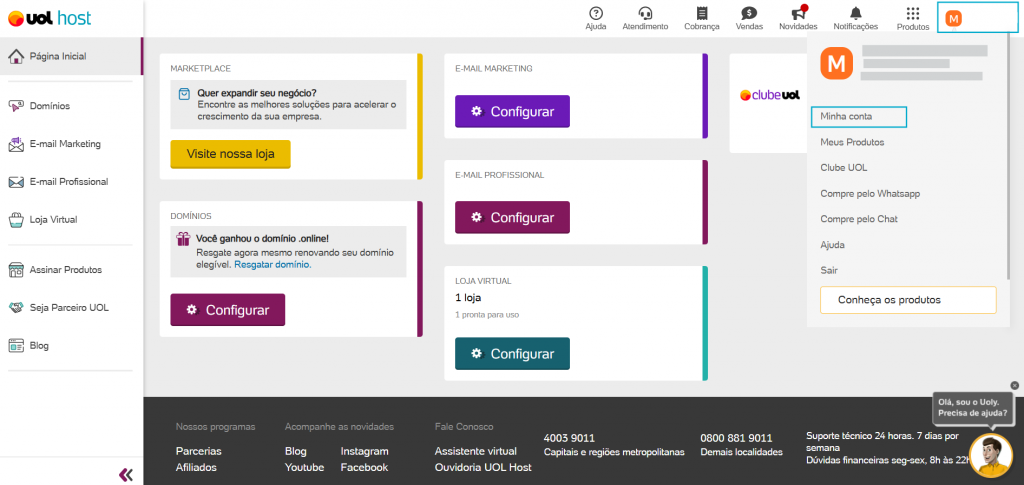Open Assistente virtual footer link

point(475,451)
